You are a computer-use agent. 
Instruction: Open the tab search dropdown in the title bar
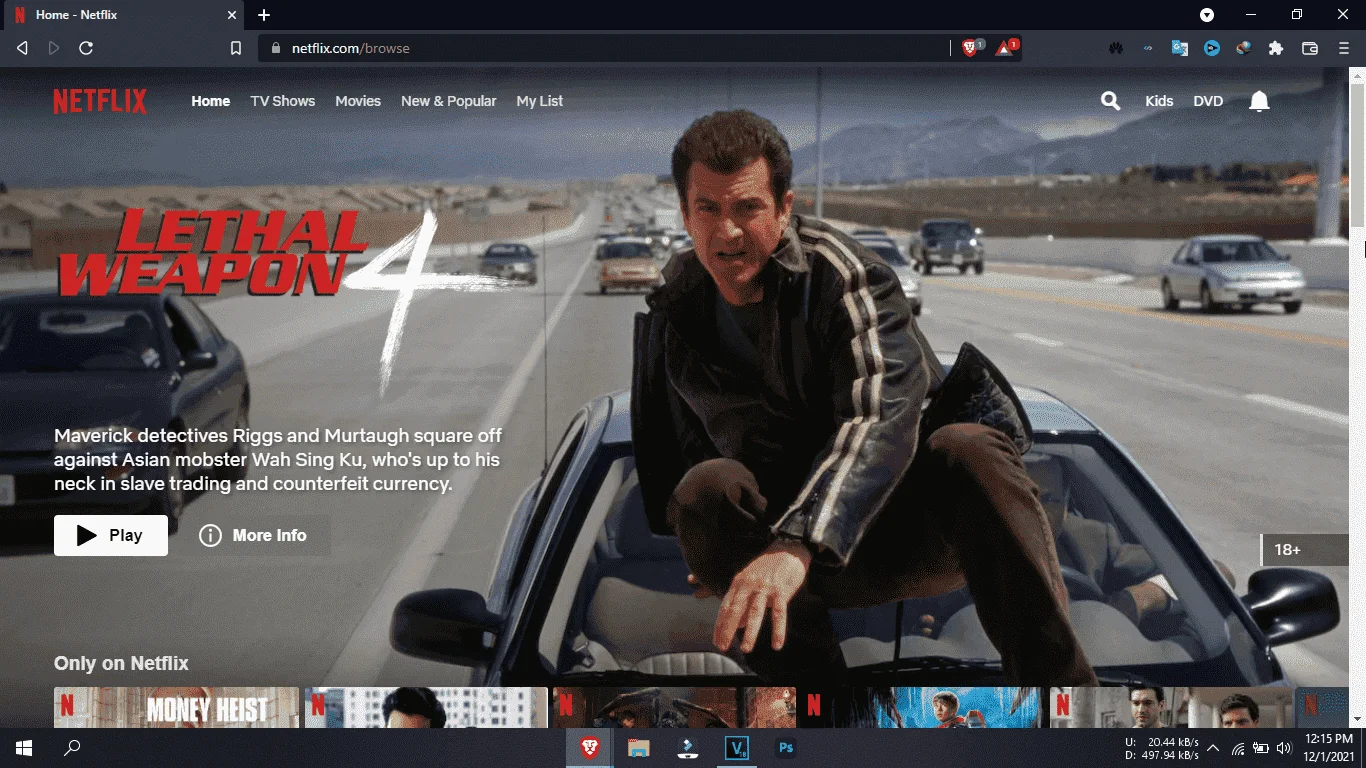(x=1207, y=15)
